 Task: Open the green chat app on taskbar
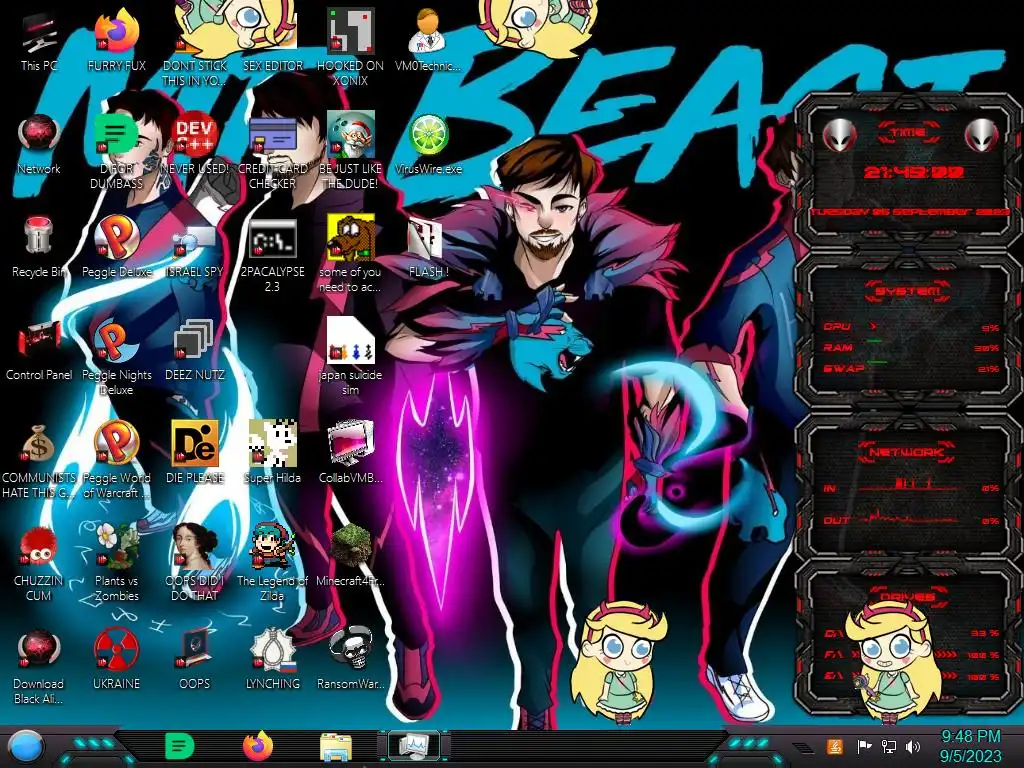[180, 746]
